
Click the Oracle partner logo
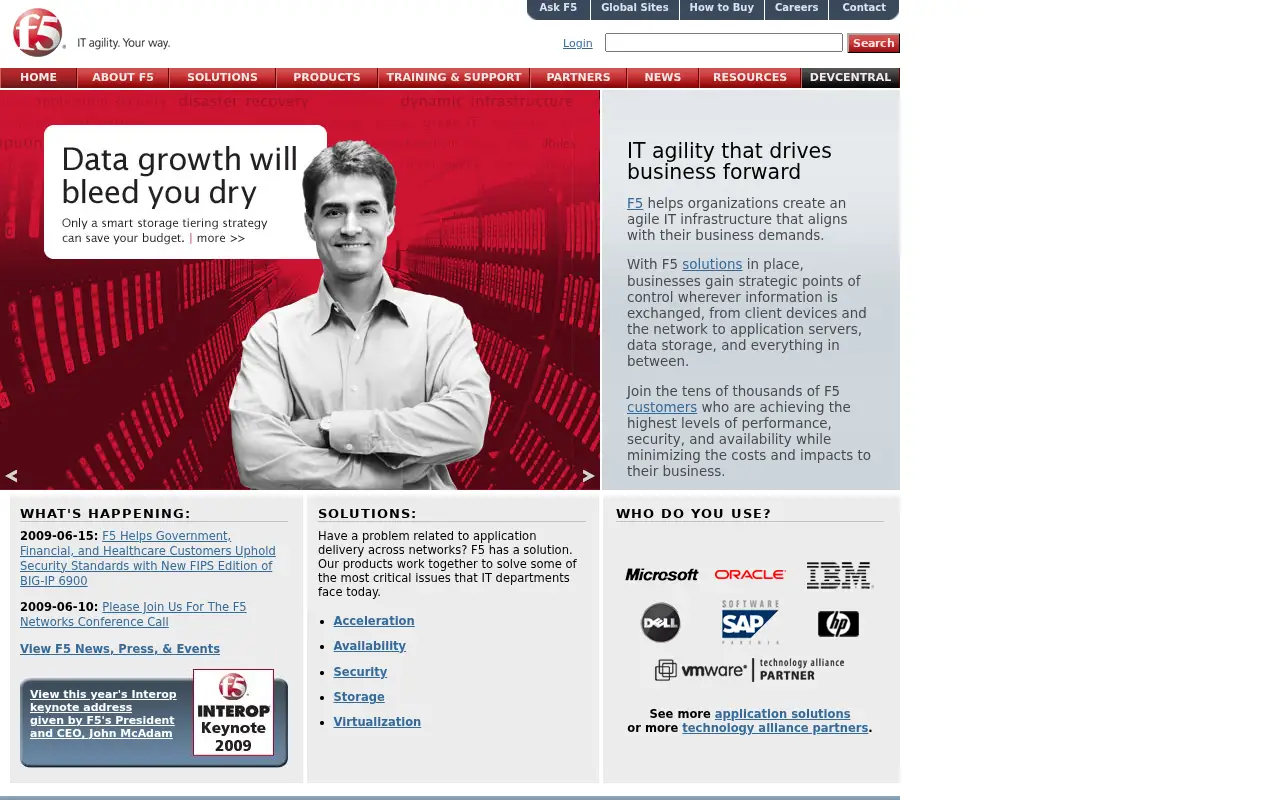point(750,575)
